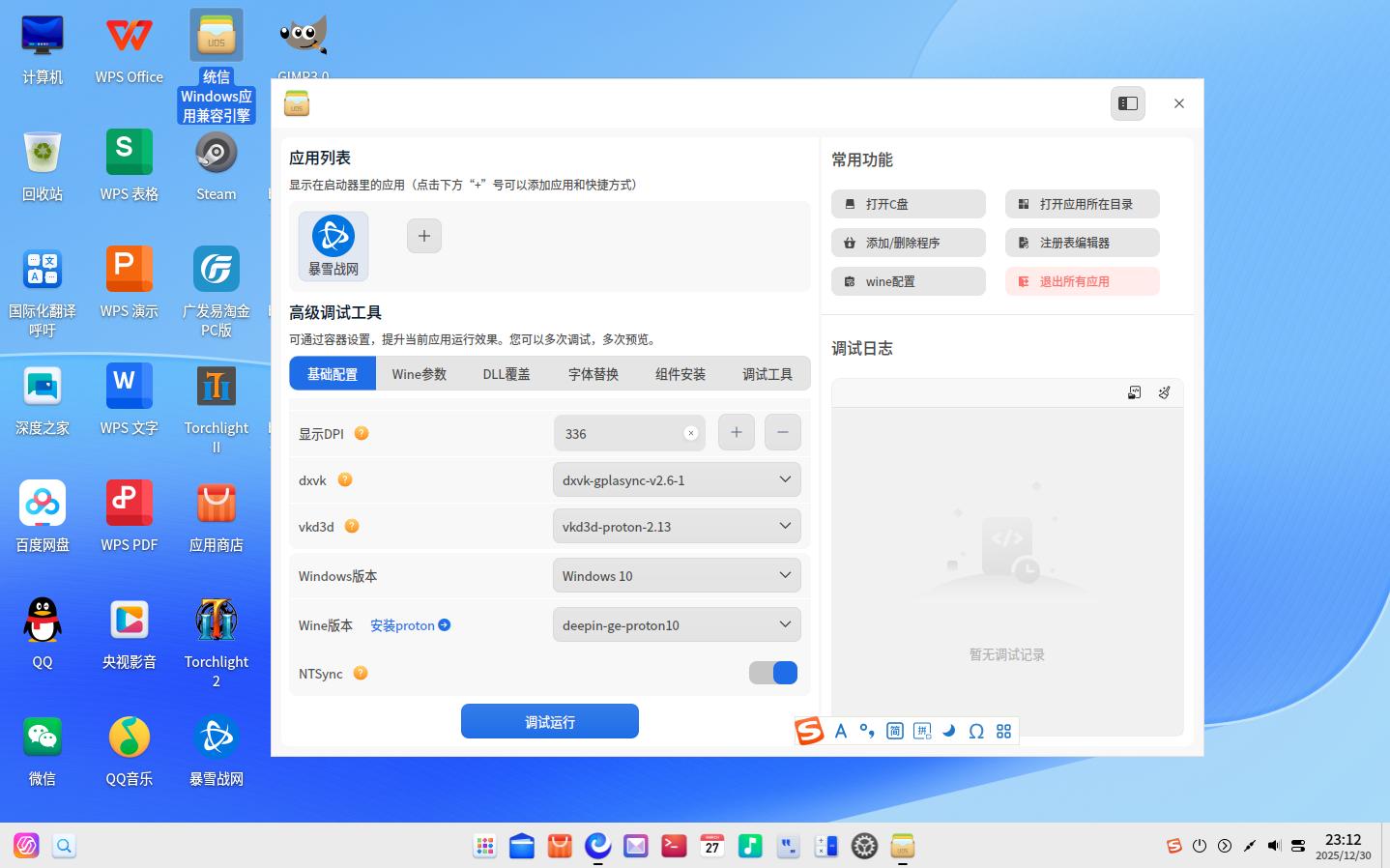Select the 暴雪战网 app in the application list
The width and height of the screenshot is (1390, 868).
333,246
